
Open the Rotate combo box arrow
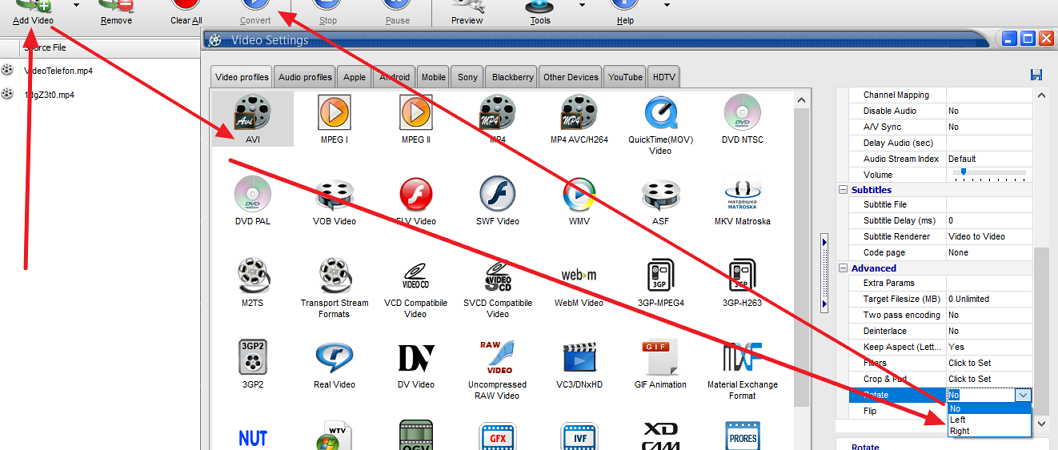click(1024, 395)
